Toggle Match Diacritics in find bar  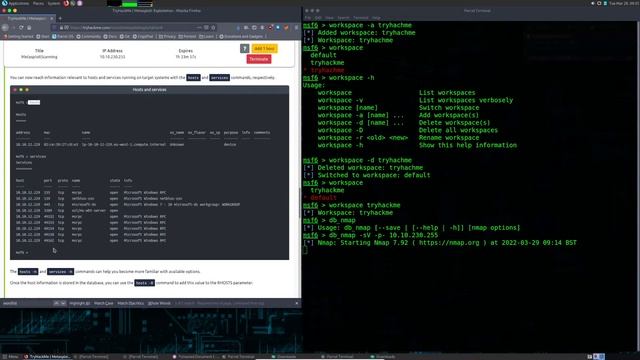[x=131, y=303]
